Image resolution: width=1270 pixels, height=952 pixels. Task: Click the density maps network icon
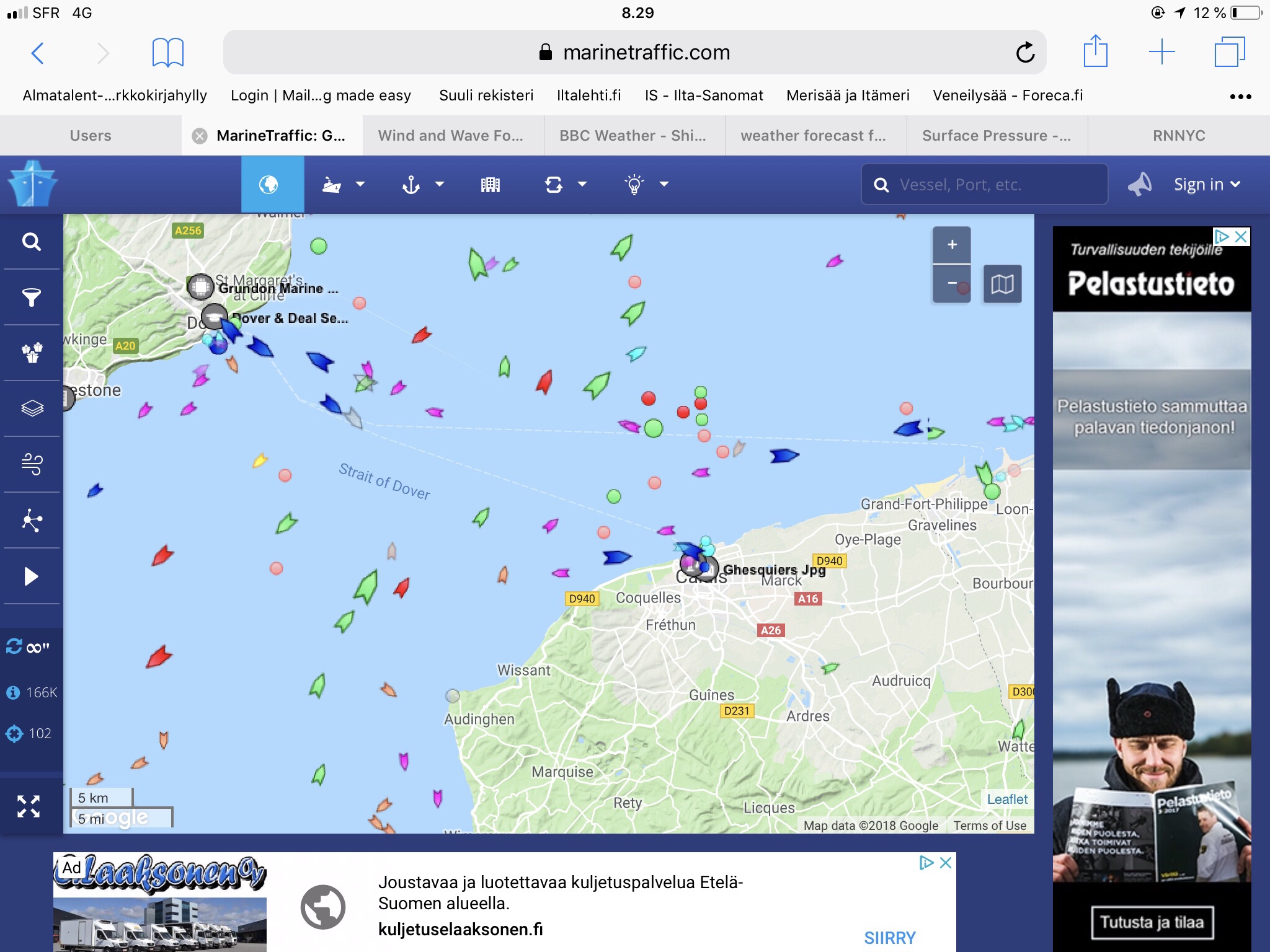point(32,520)
